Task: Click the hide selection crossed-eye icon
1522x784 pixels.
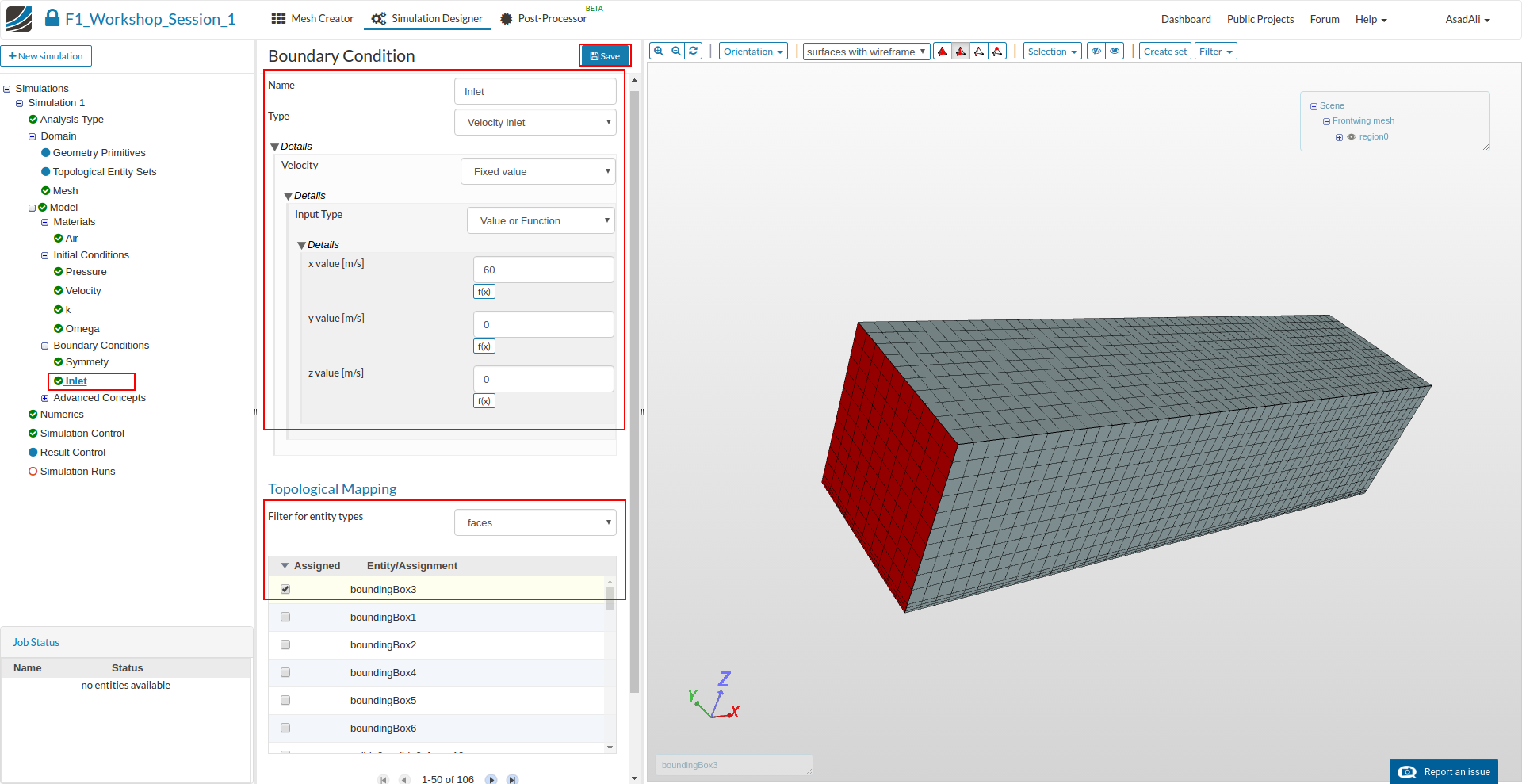Action: [x=1096, y=52]
